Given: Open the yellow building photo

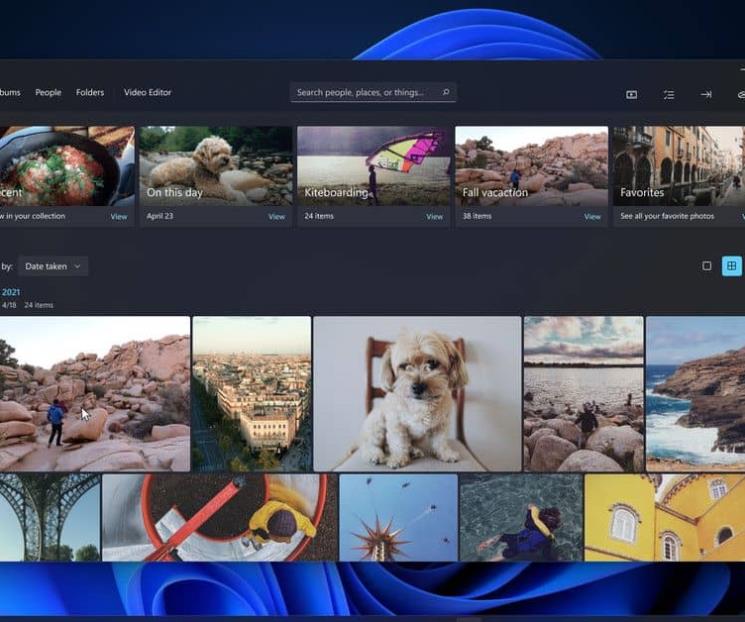Looking at the screenshot, I should click(x=665, y=517).
